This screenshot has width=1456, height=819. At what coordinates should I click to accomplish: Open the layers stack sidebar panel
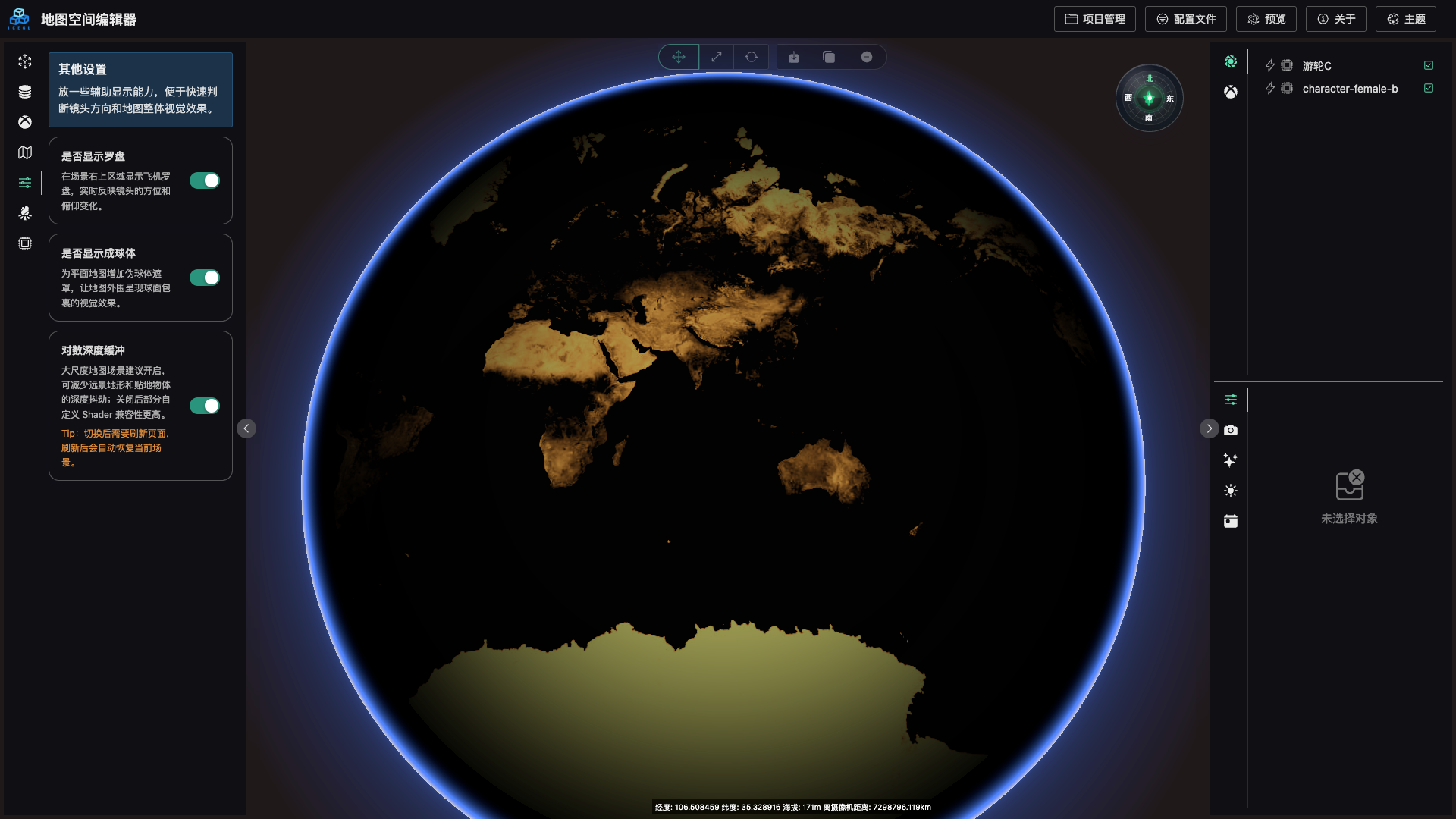click(25, 92)
